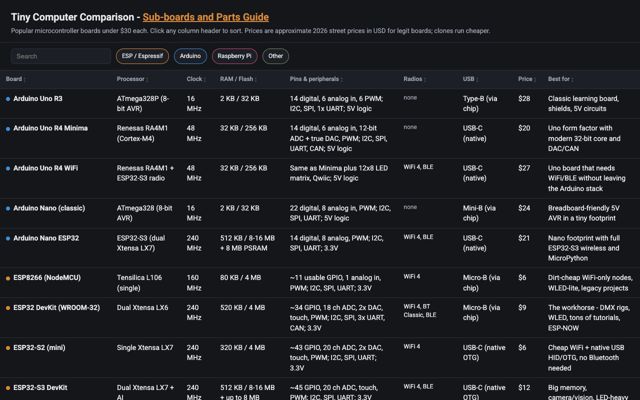This screenshot has height=400, width=640.
Task: Click the $24 price of Arduino Nano classic
Action: pyautogui.click(x=524, y=208)
